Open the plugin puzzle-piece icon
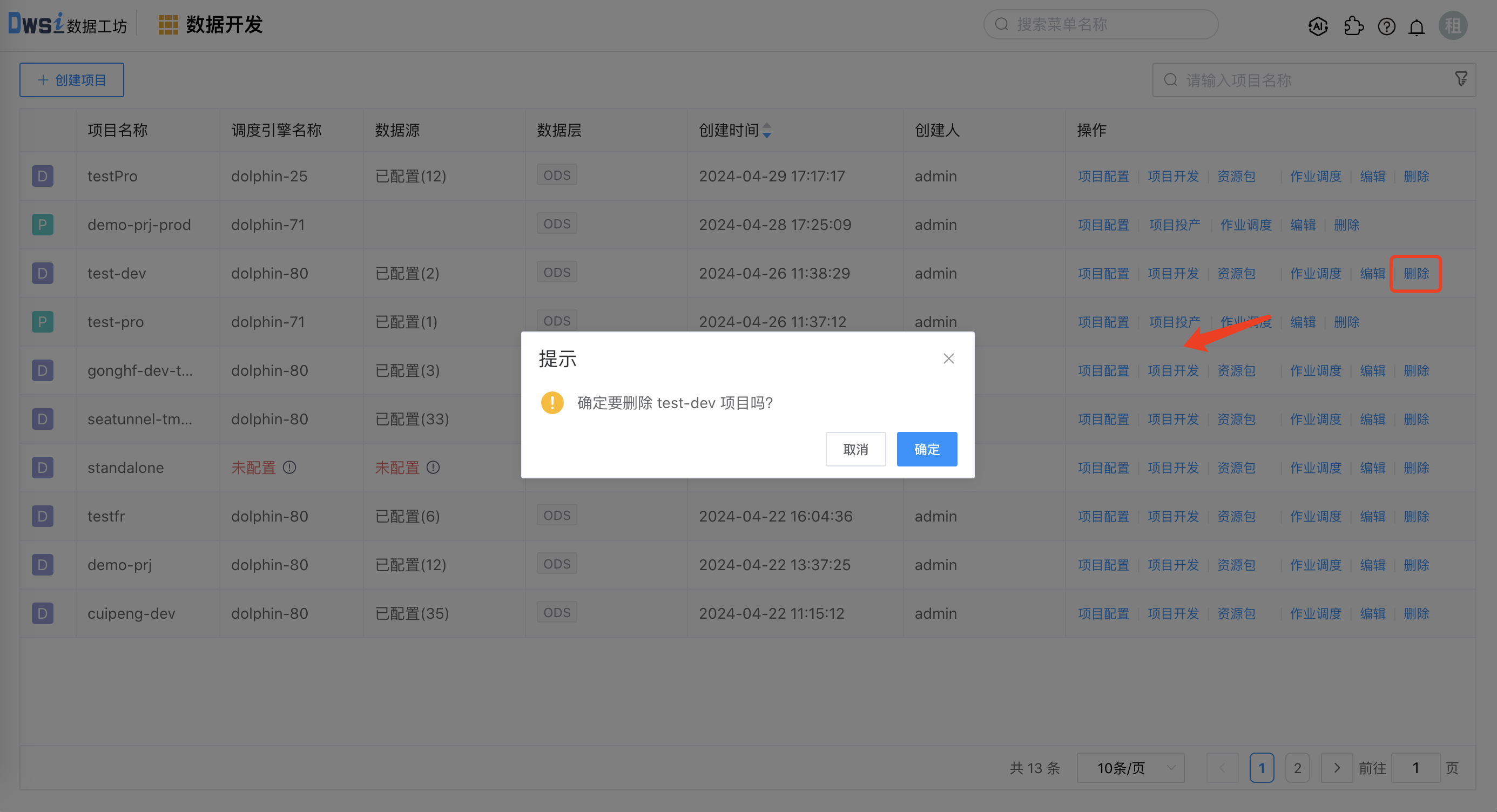Image resolution: width=1497 pixels, height=812 pixels. pos(1353,26)
